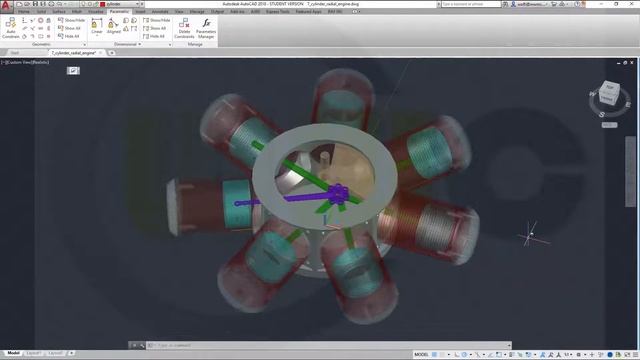Select the Angular dimensional constraint icon

coord(126,29)
